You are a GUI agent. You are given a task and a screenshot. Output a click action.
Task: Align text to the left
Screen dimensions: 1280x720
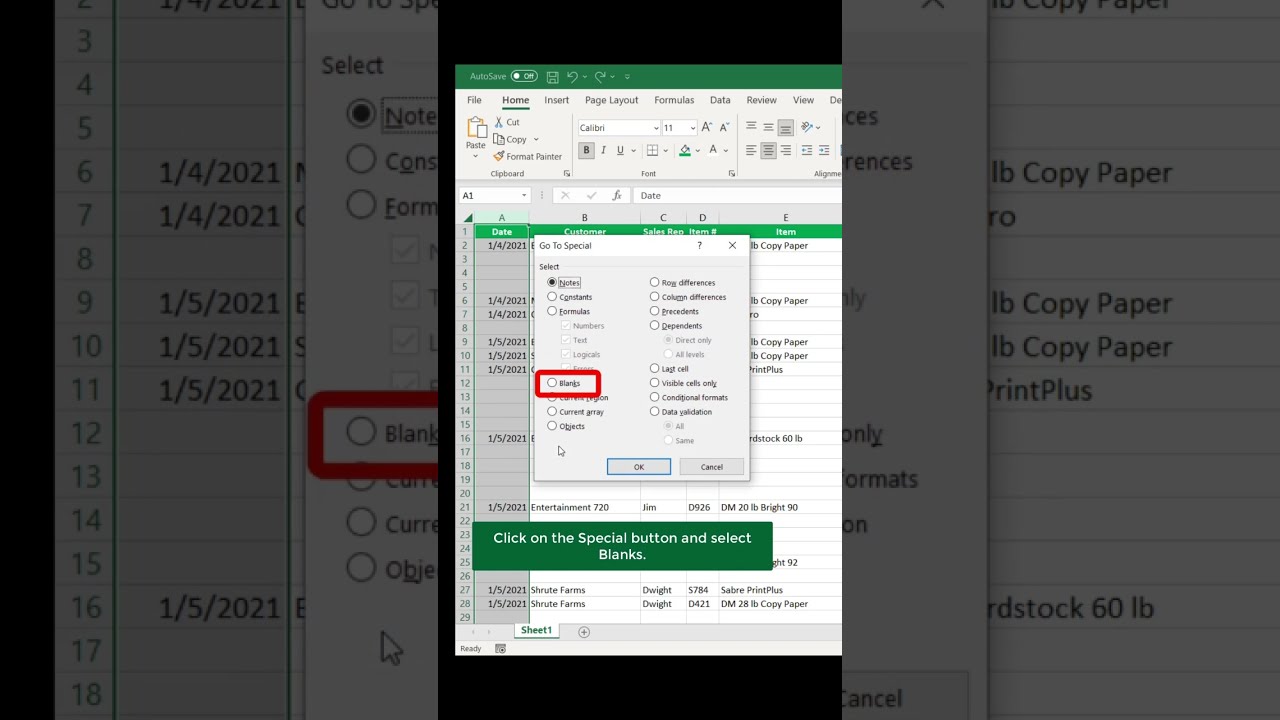(751, 151)
